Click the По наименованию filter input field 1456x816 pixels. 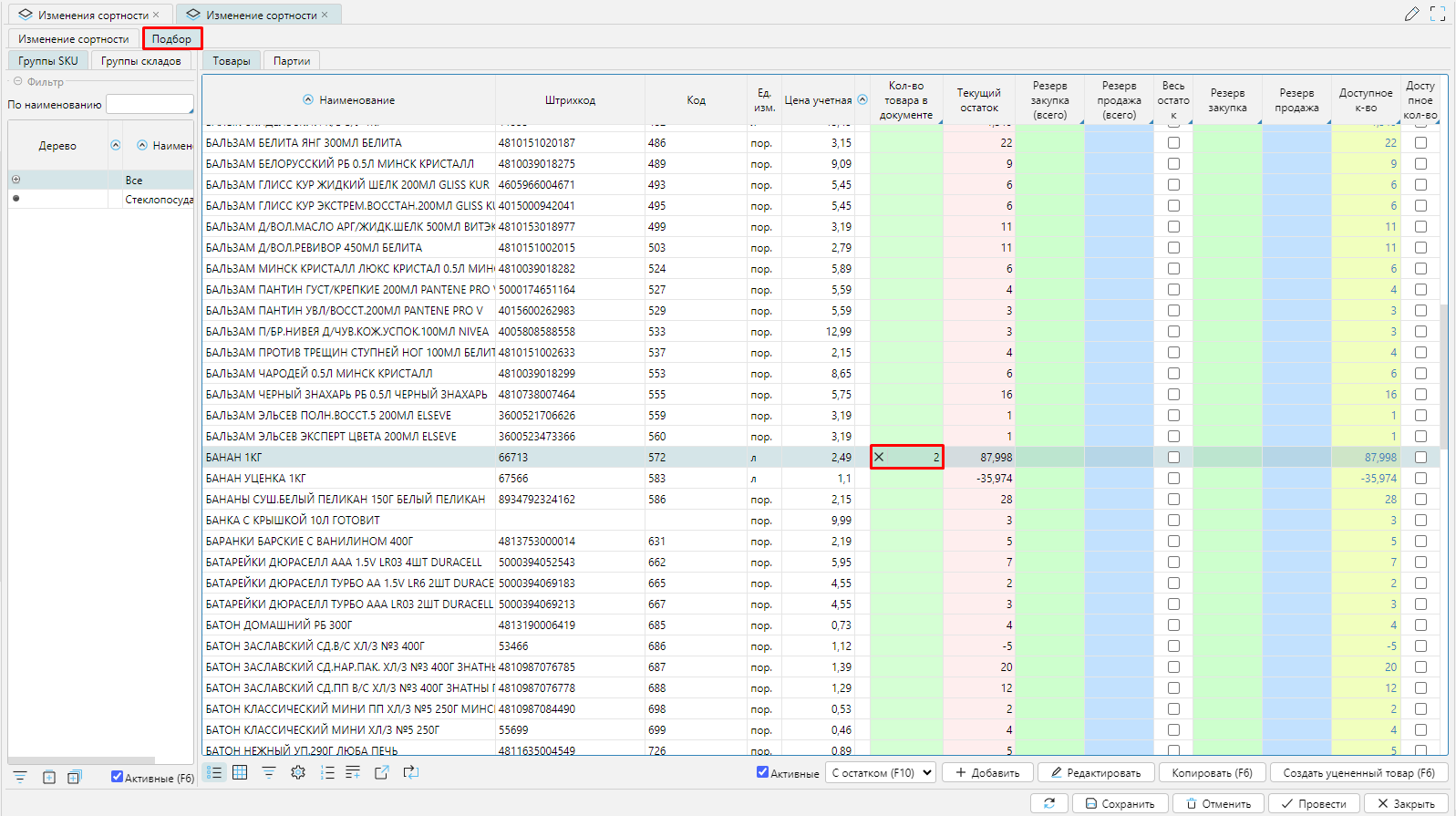(150, 104)
